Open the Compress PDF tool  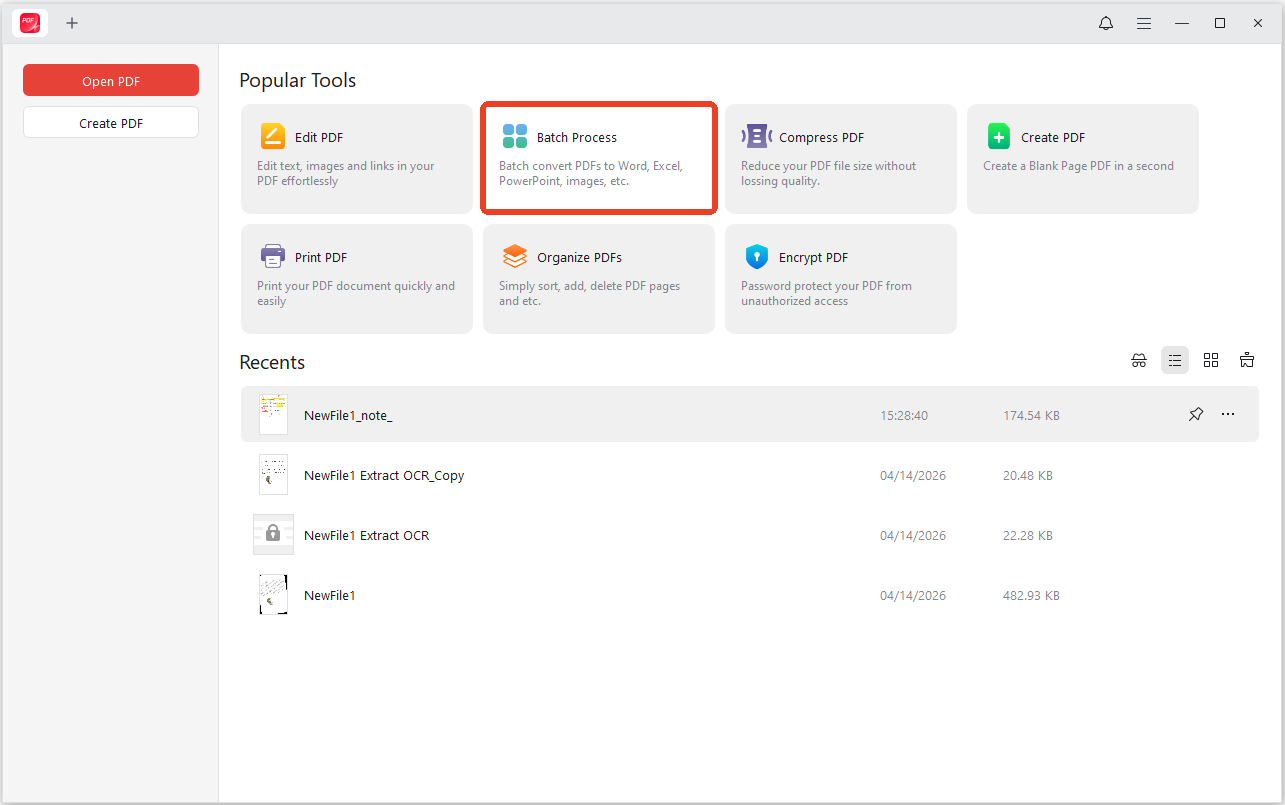tap(840, 158)
